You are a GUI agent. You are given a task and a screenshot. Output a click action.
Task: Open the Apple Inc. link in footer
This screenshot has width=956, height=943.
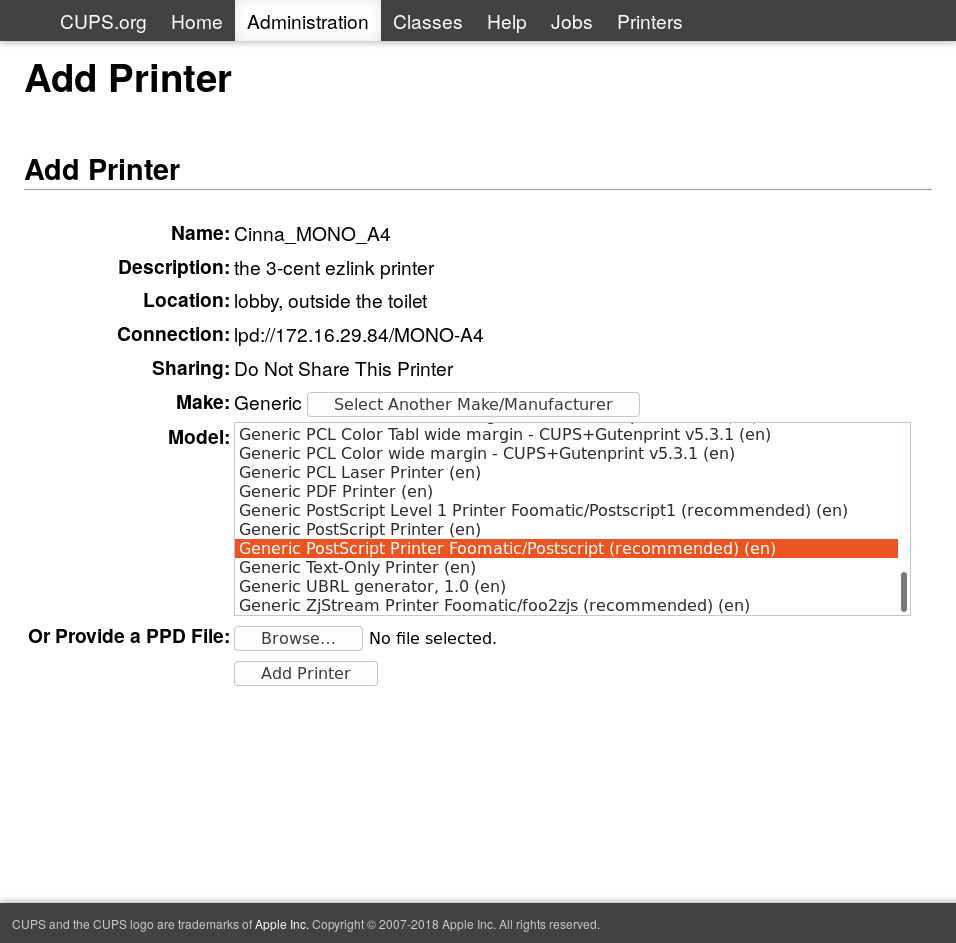point(282,925)
